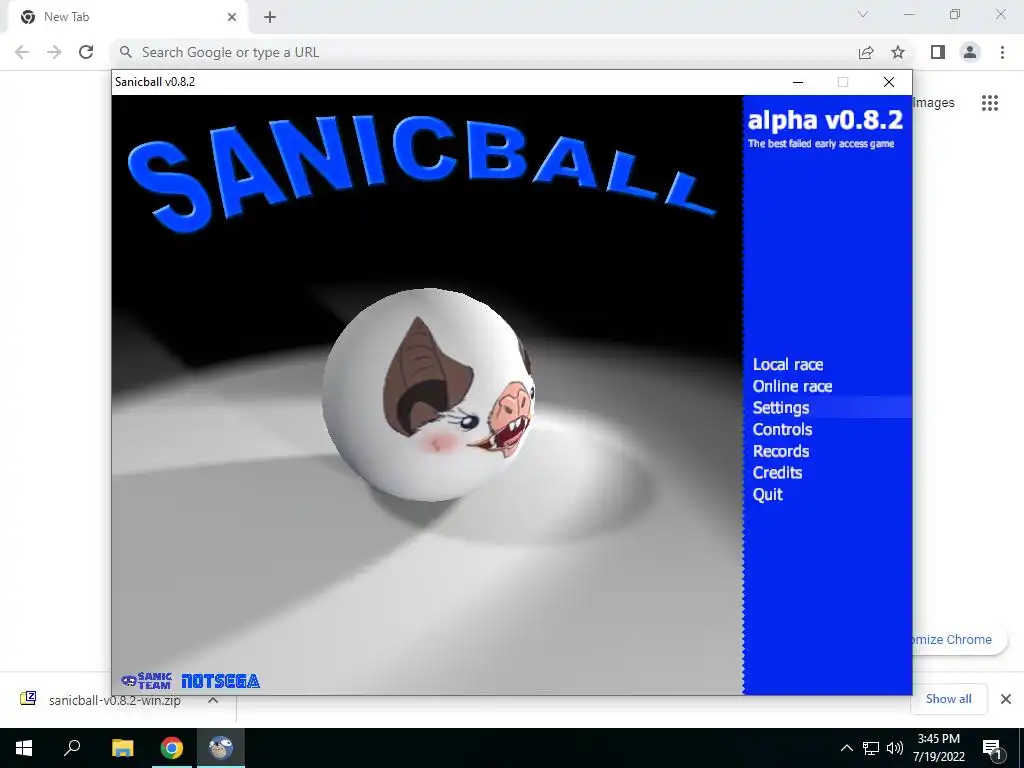Open the taskbar clock and date
The image size is (1024, 768).
click(938, 748)
